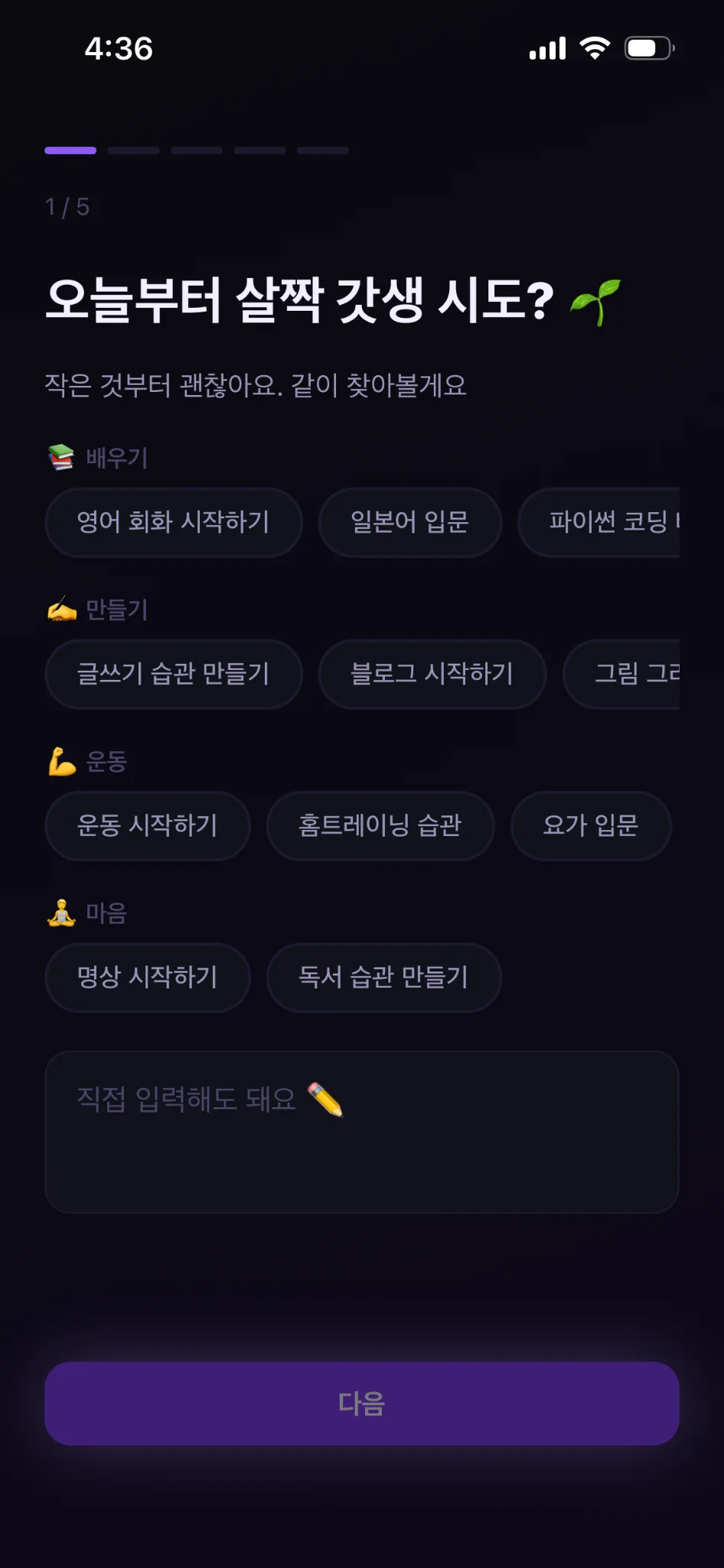Pick 독서 습관 만들기 option

tap(383, 977)
